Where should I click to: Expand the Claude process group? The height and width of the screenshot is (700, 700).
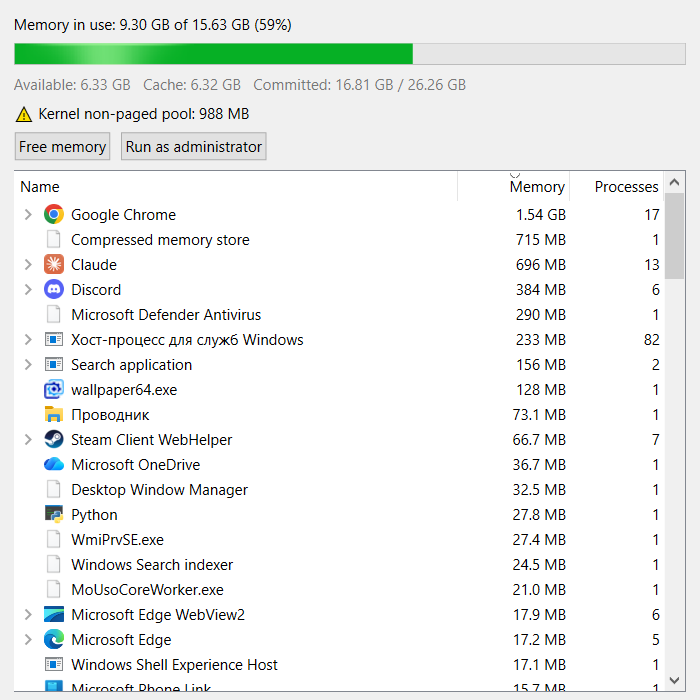tap(28, 265)
